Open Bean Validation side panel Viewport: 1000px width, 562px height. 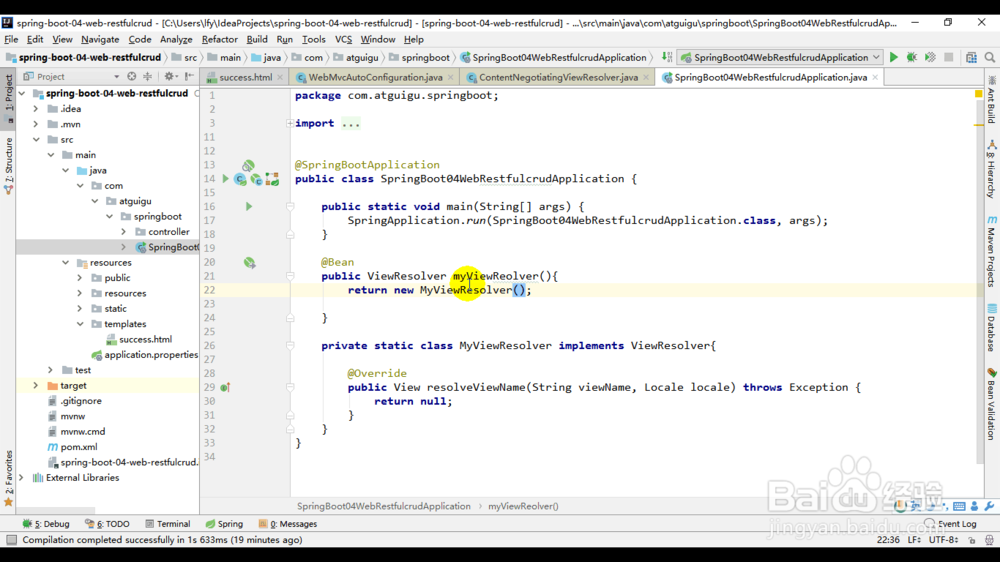tap(991, 403)
